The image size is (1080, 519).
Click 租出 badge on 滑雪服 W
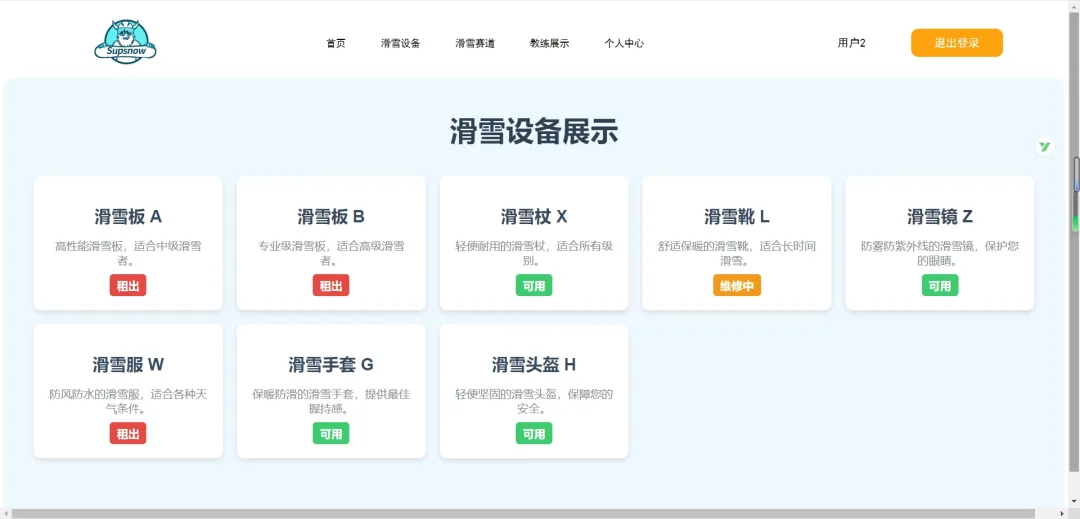point(128,434)
